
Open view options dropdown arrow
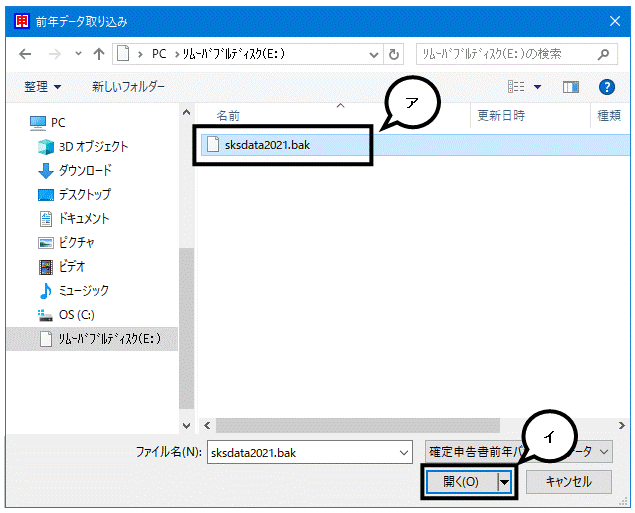pos(537,87)
